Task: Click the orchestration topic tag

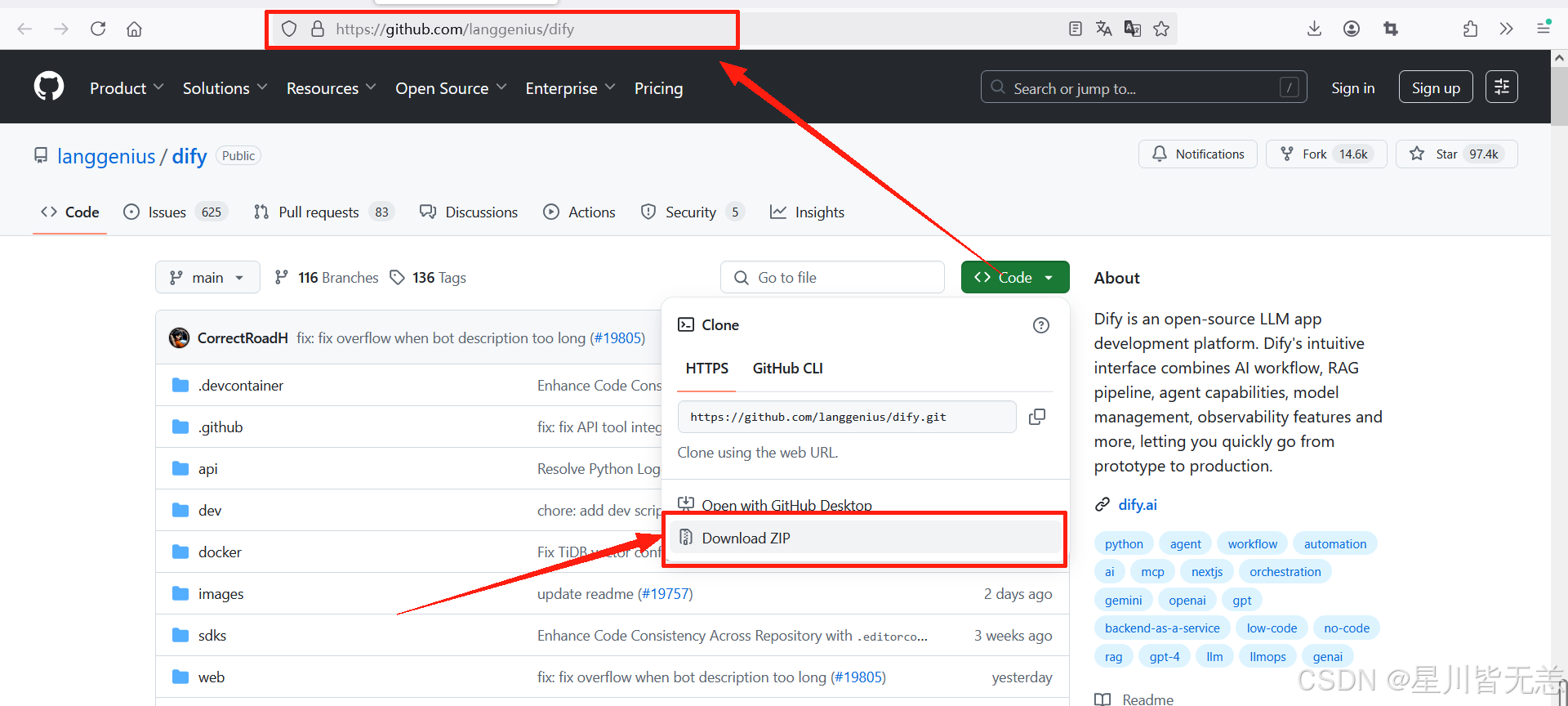Action: 1285,571
